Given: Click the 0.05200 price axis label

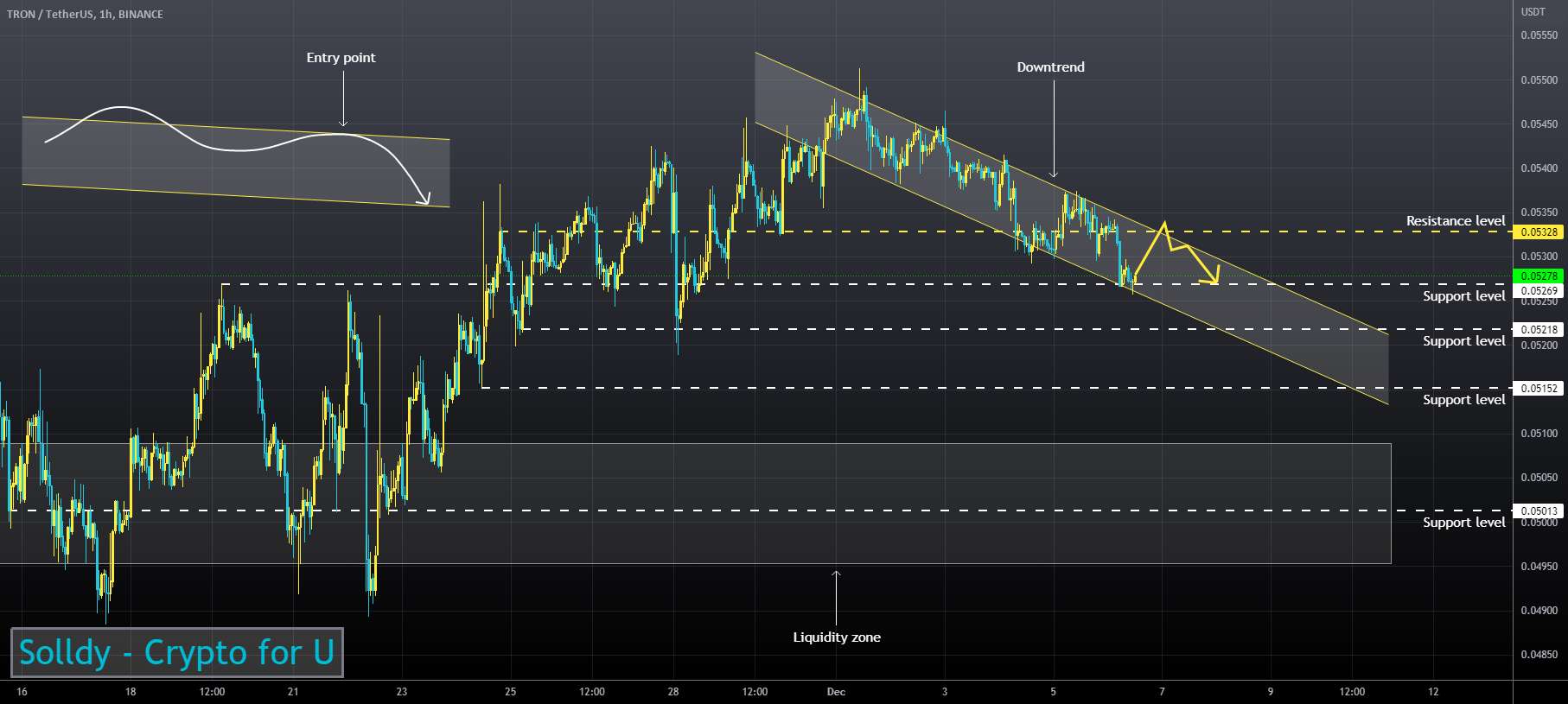Looking at the screenshot, I should pyautogui.click(x=1539, y=346).
